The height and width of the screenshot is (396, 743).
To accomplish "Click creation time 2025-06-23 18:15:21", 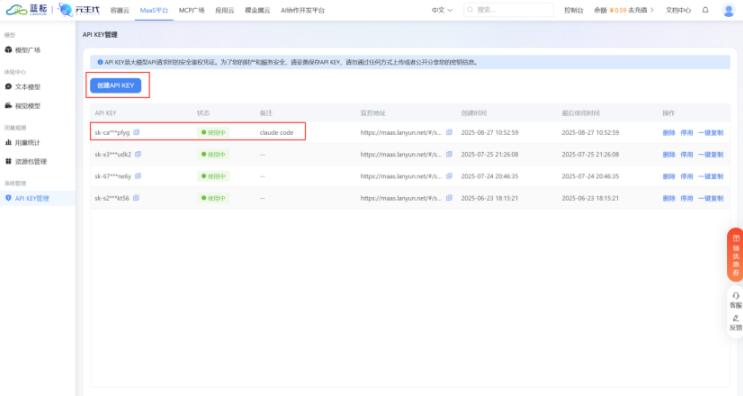I will click(489, 198).
